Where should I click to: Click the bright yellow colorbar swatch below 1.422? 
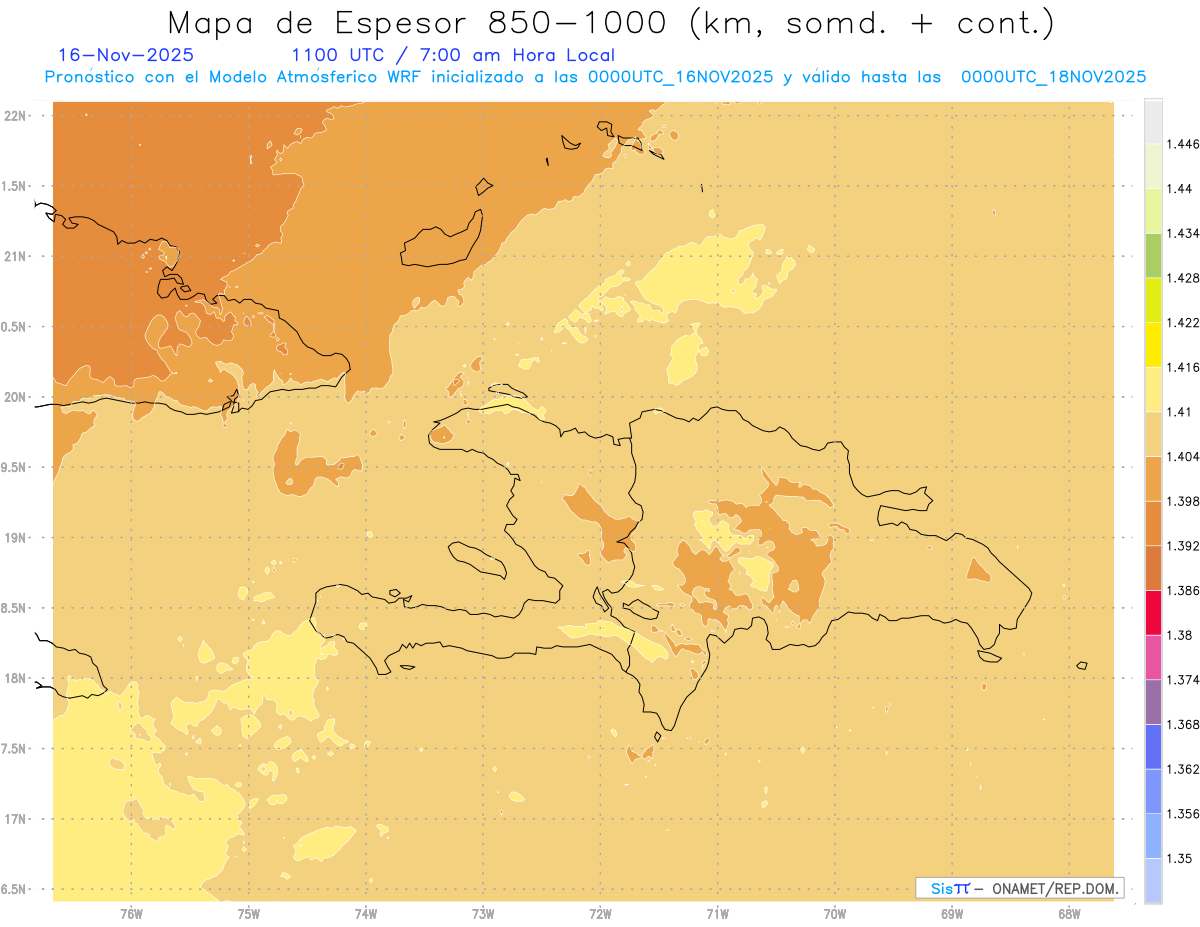[x=1153, y=344]
